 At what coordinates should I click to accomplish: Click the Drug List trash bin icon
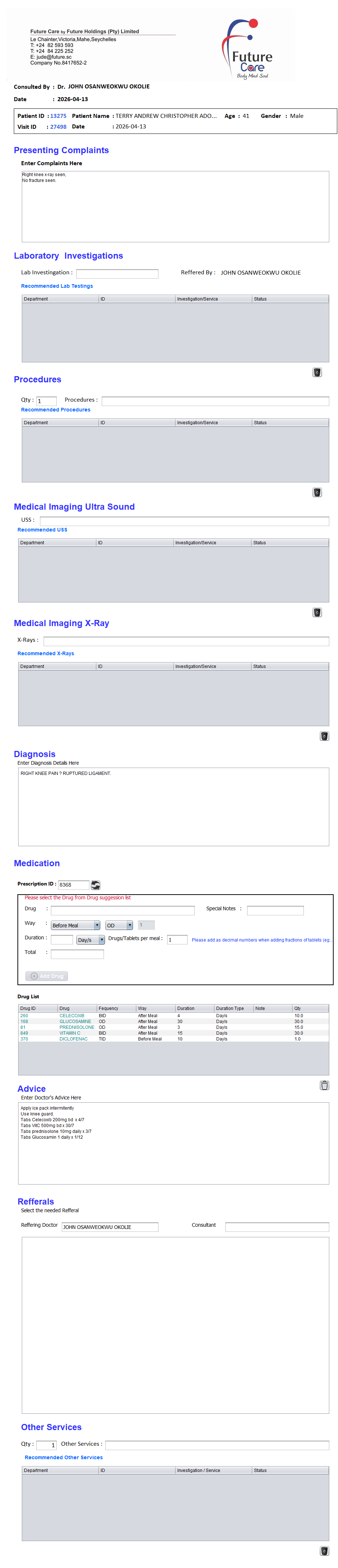pos(324,1085)
